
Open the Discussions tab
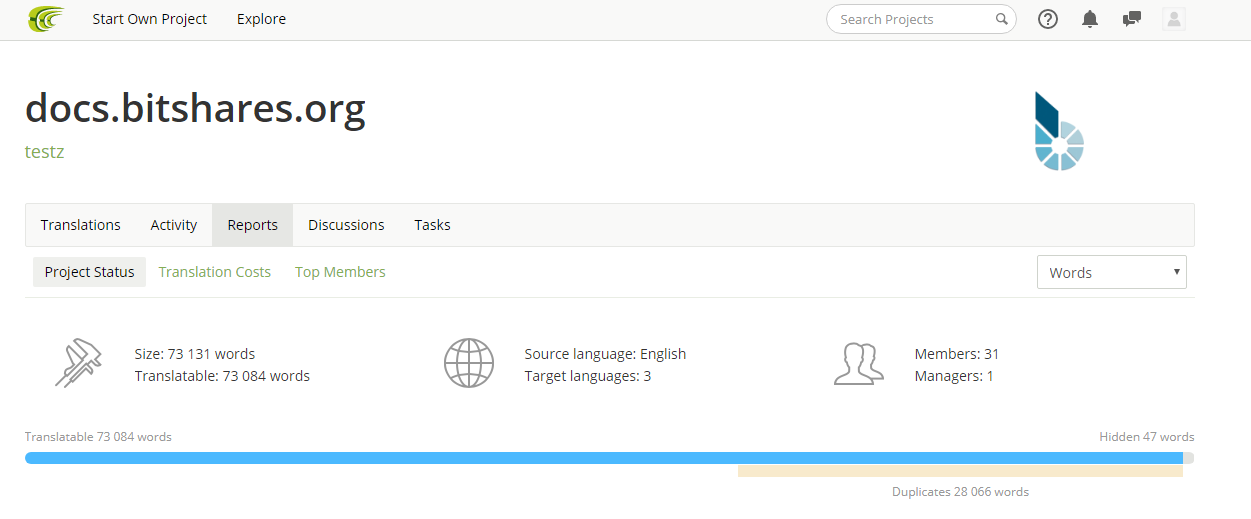pyautogui.click(x=346, y=225)
